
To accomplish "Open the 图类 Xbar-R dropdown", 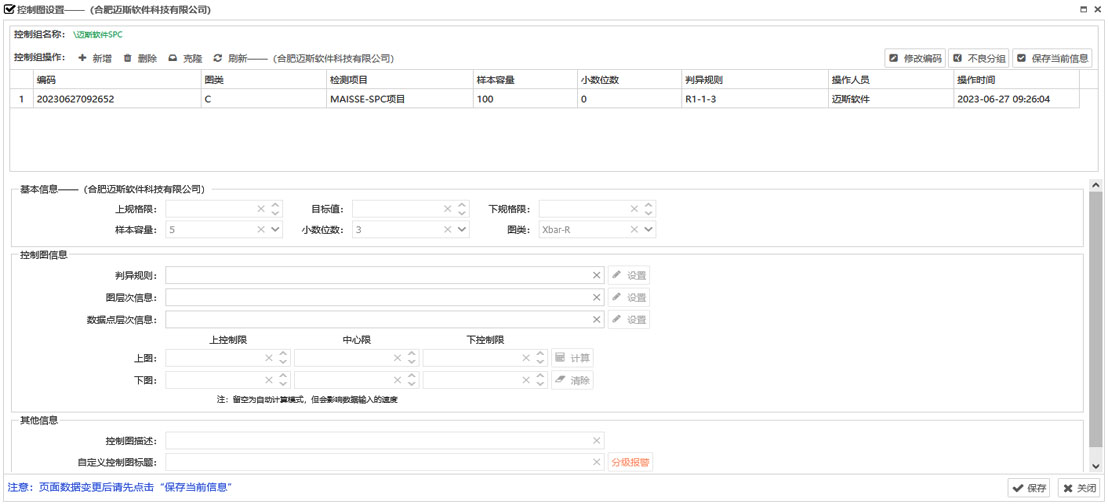I will [649, 230].
